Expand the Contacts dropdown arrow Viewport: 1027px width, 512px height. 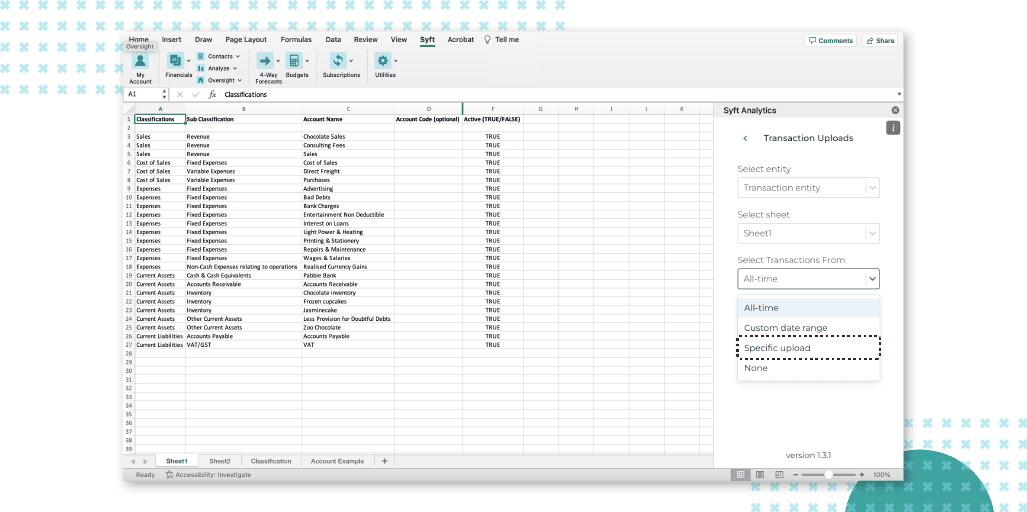238,56
